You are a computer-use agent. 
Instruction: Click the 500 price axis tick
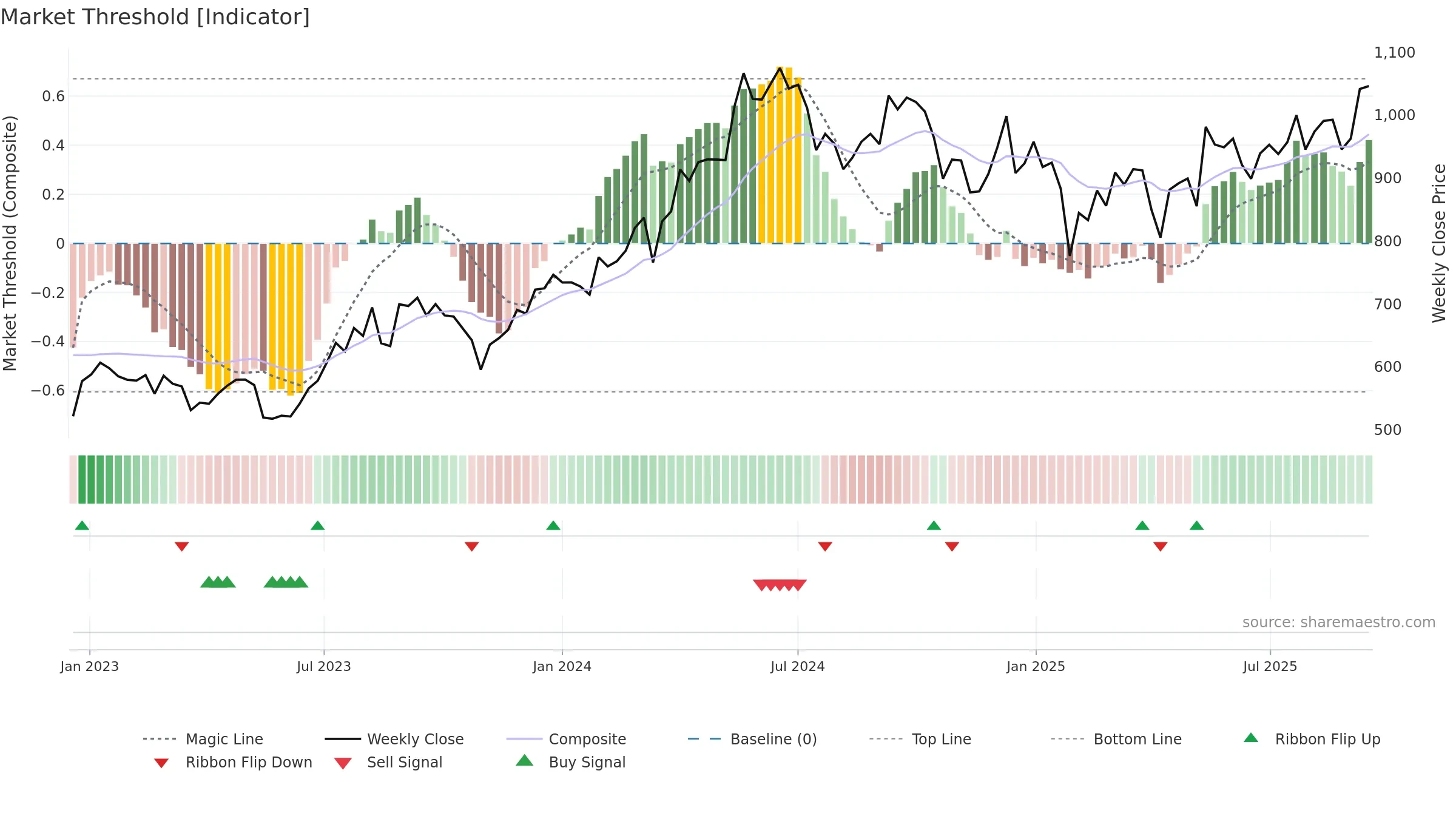click(x=1387, y=430)
